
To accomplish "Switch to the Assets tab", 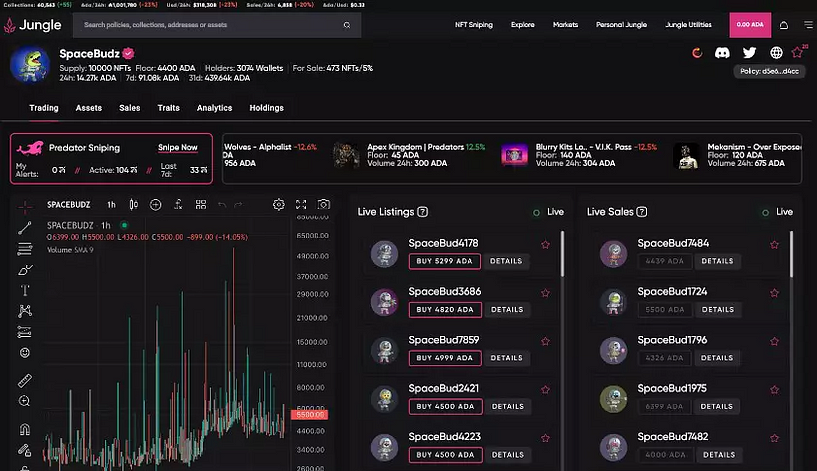I will [x=89, y=108].
